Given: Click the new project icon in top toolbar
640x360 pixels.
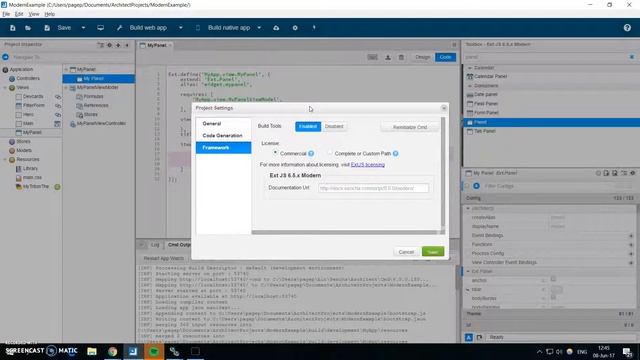Looking at the screenshot, I should click(x=12, y=28).
